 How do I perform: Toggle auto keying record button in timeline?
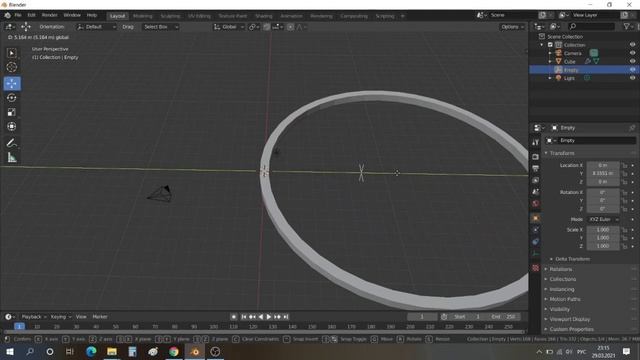(x=233, y=317)
